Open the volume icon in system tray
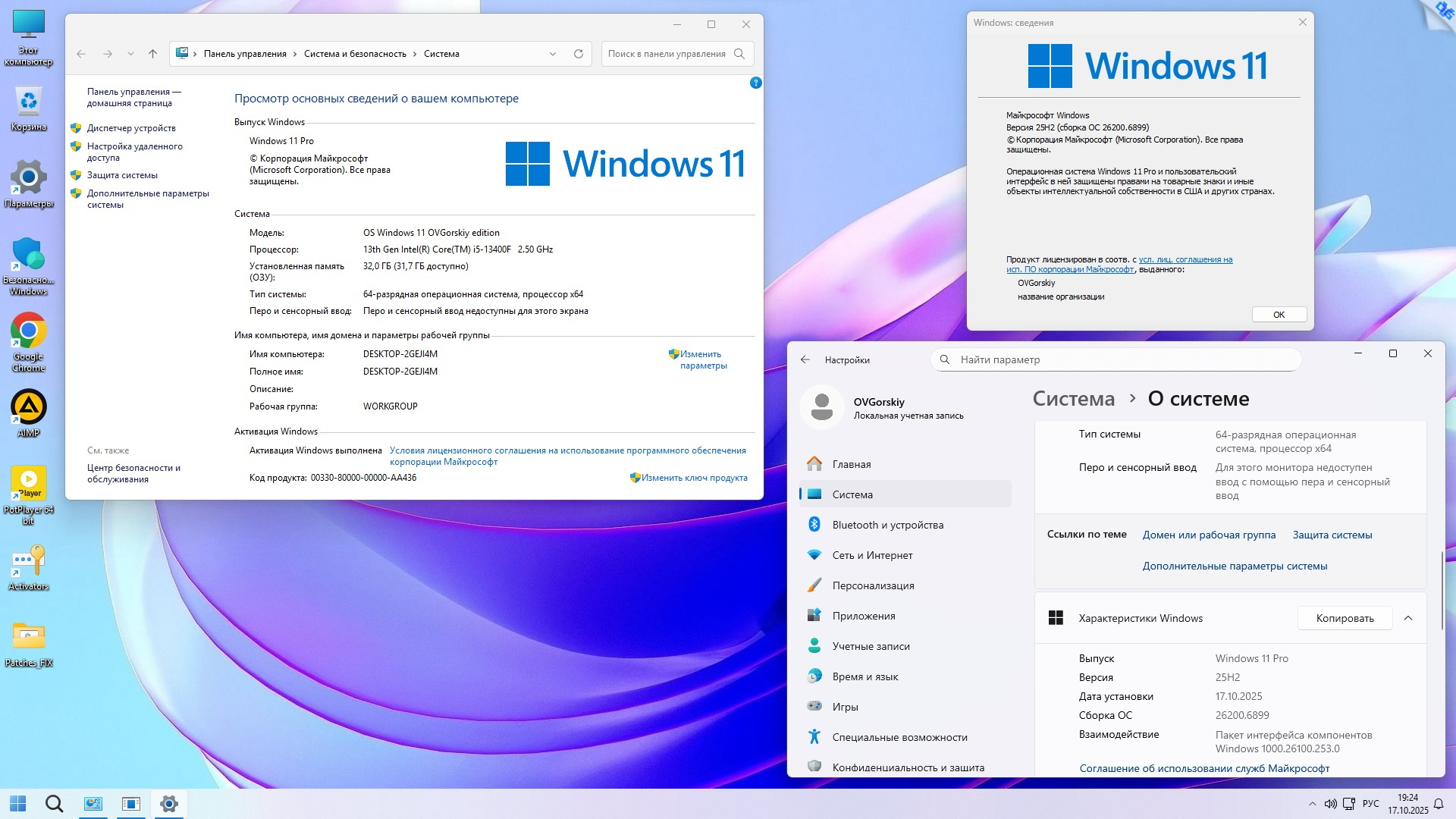Viewport: 1456px width, 819px height. pyautogui.click(x=1330, y=804)
